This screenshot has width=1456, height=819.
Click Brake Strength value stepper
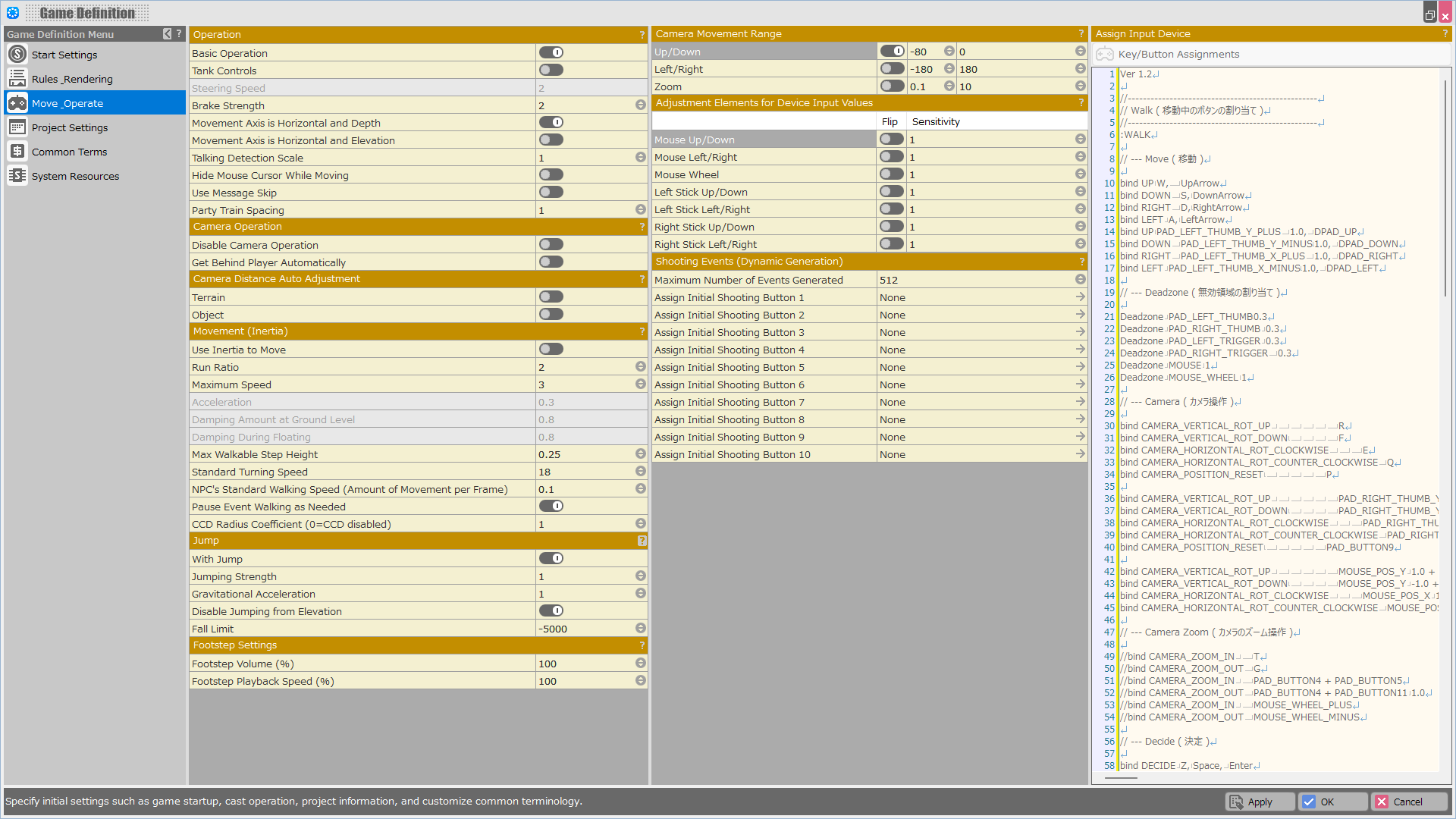point(641,105)
